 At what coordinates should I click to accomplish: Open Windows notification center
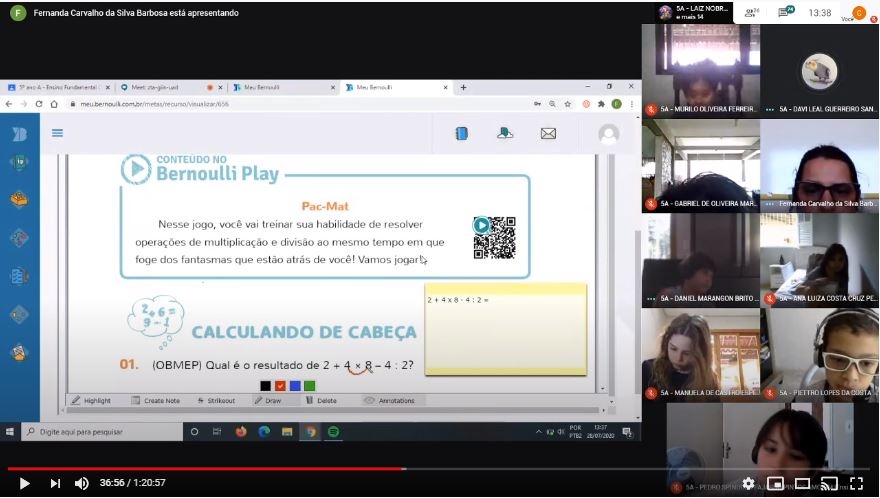click(627, 432)
